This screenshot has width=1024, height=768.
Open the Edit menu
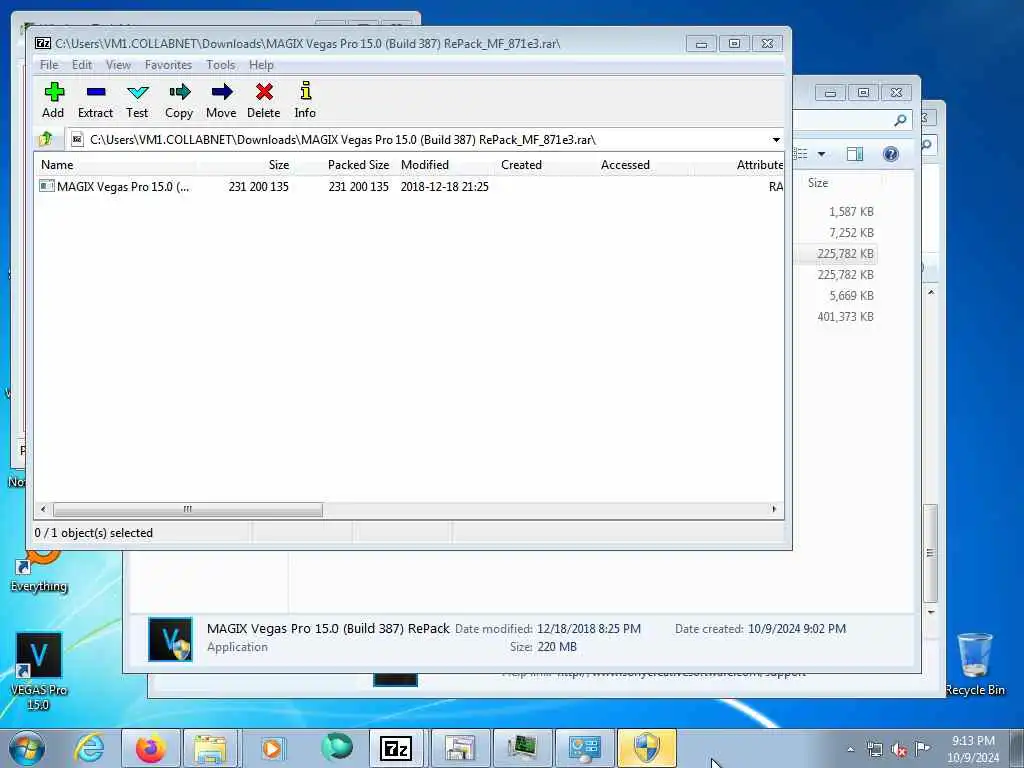[x=82, y=65]
